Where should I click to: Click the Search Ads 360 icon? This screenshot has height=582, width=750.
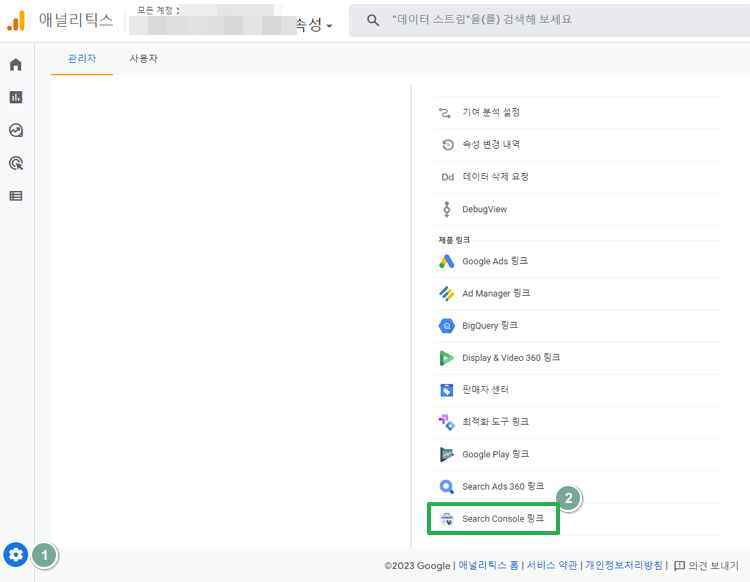(x=447, y=487)
